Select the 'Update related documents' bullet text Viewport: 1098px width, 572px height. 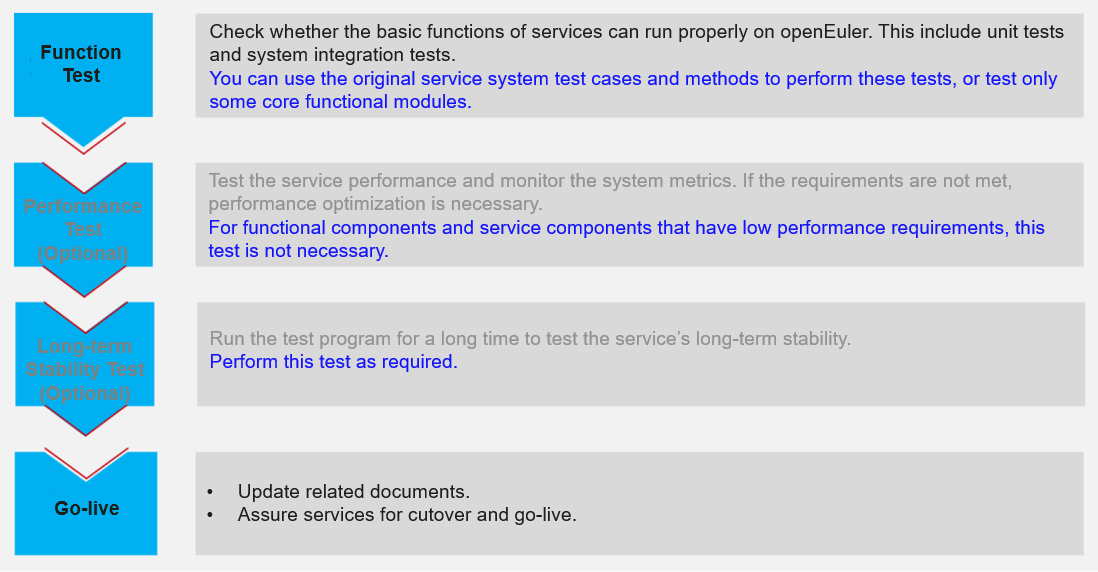[353, 492]
